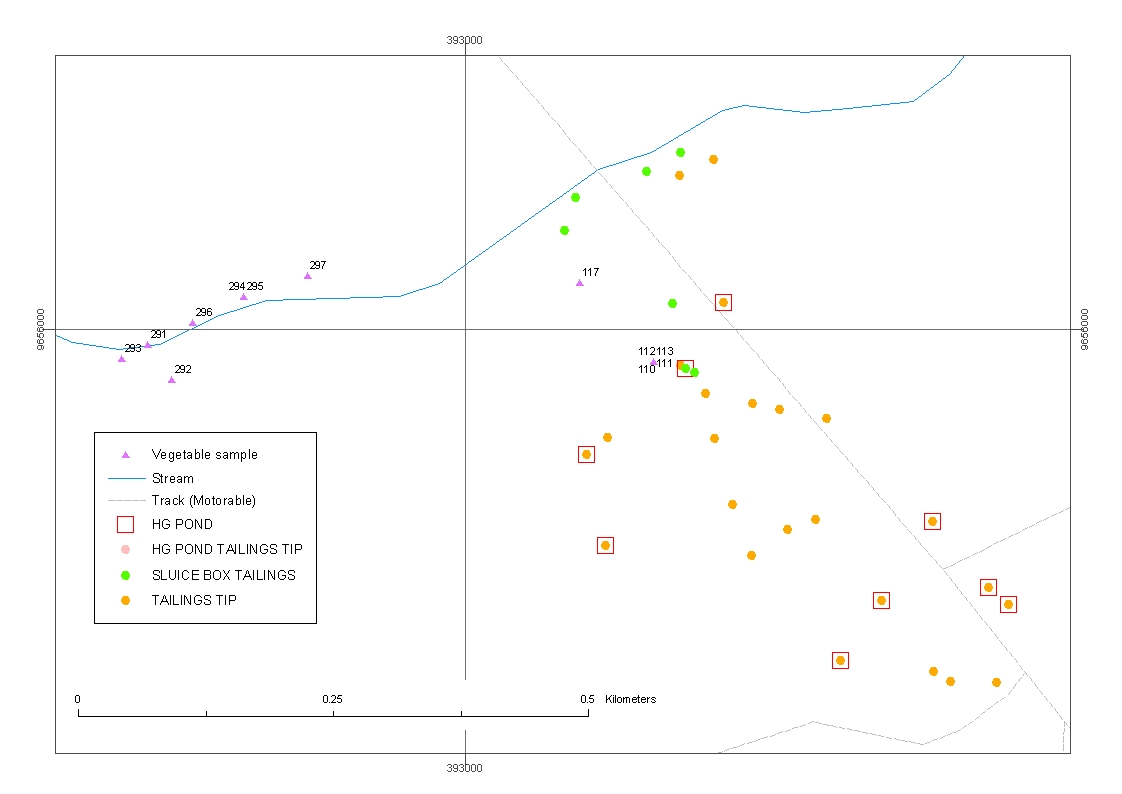Screen dimensions: 1122x794
Task: Click the blue Stream line legend symbol
Action: pyautogui.click(x=126, y=479)
